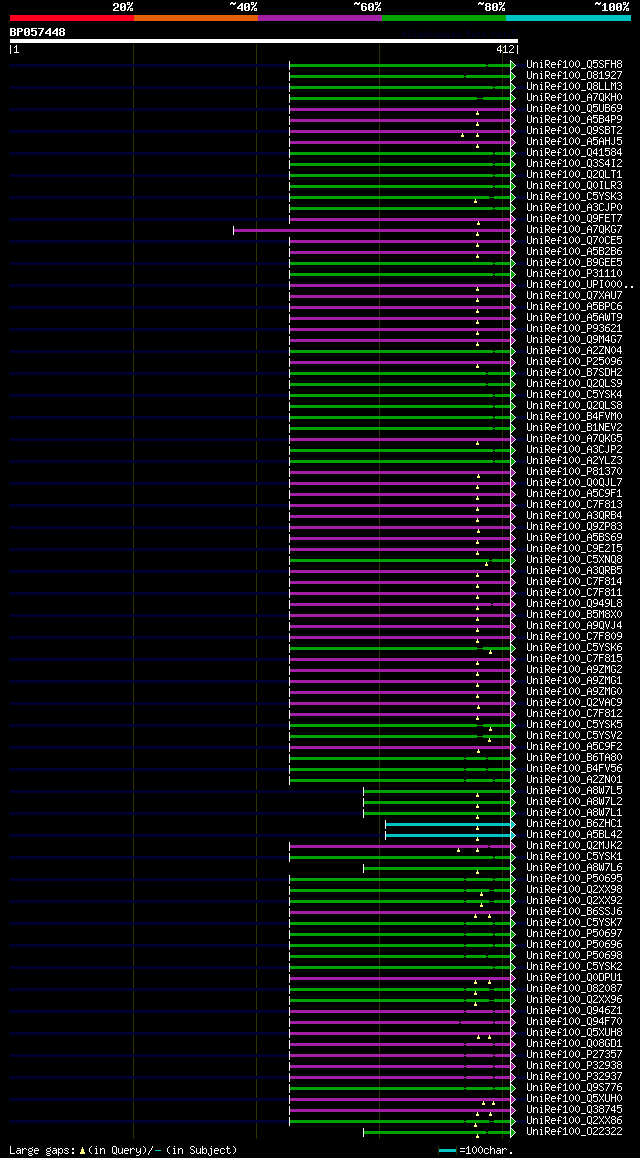Screen dimensions: 640x1158
Task: Click the long purple alignment bar of A7QKG7
Action: pyautogui.click(x=374, y=230)
